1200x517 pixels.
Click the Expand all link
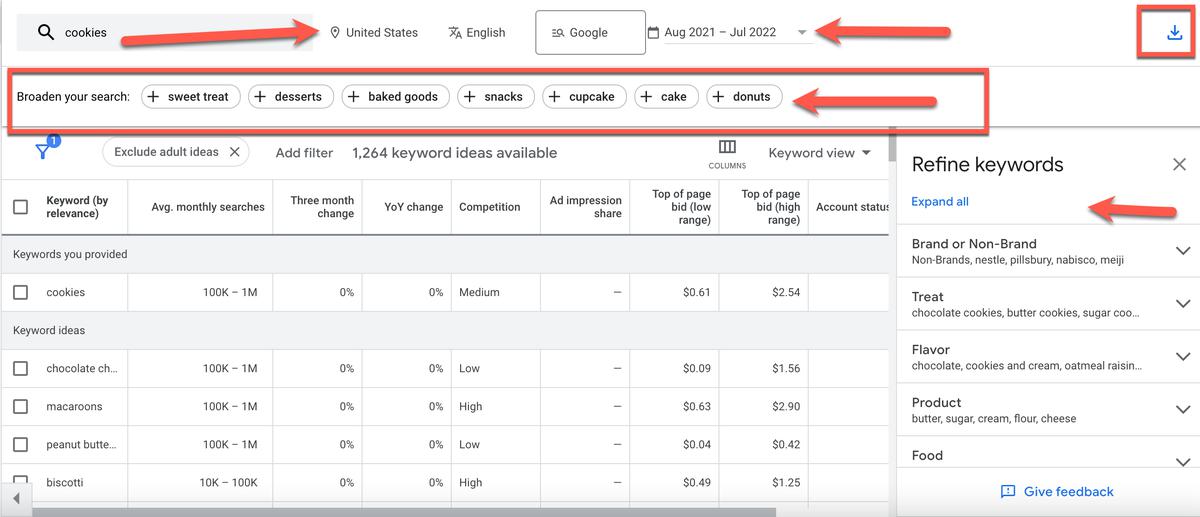[939, 202]
